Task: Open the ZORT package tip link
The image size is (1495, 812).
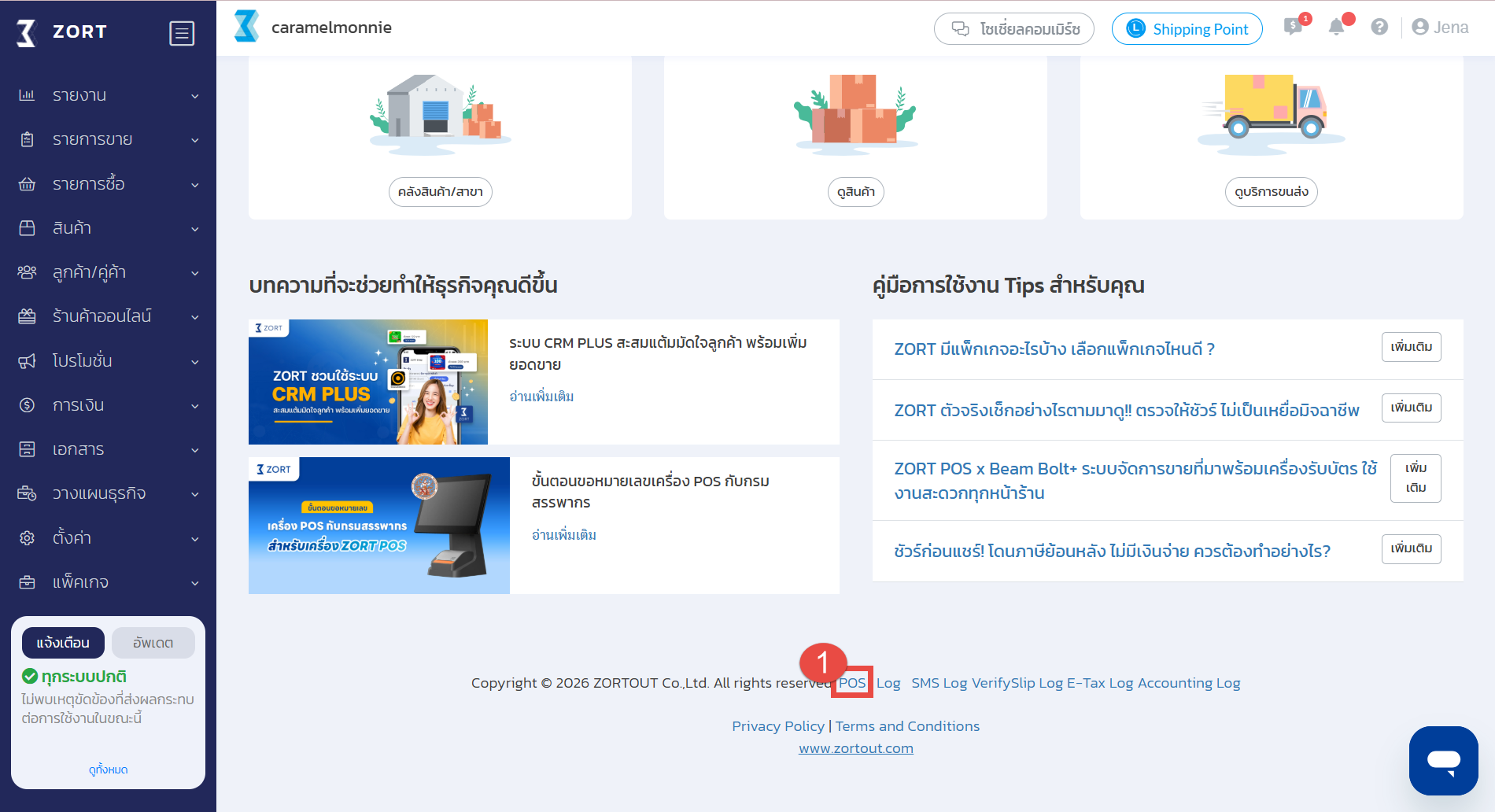Action: [x=1054, y=349]
